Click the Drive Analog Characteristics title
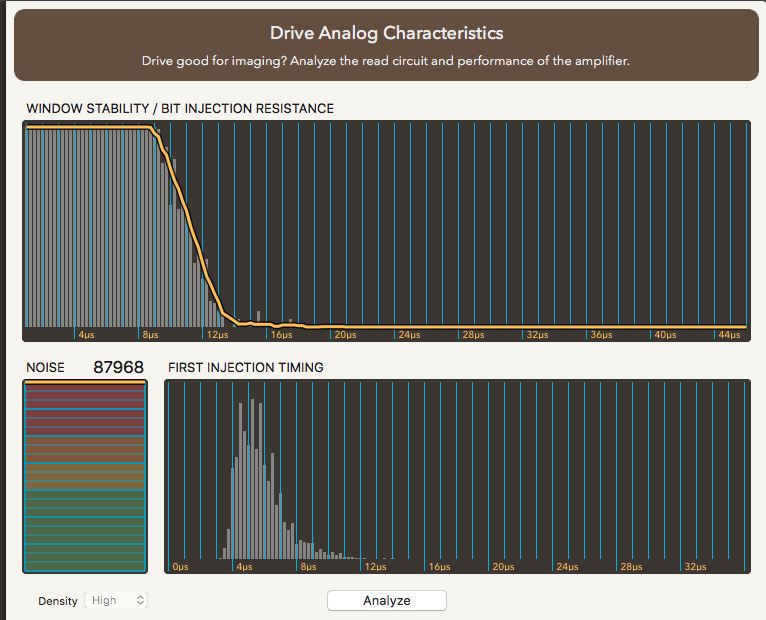This screenshot has height=620, width=766. [386, 35]
